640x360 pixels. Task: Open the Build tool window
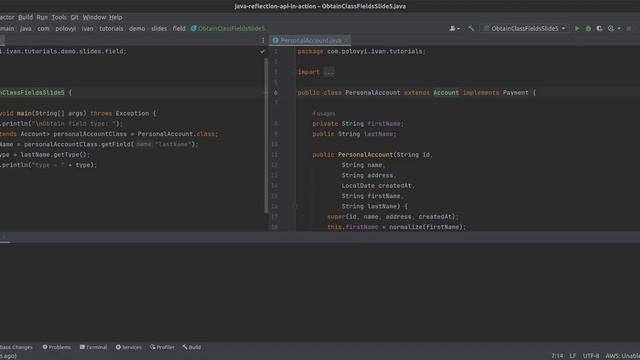tap(192, 347)
